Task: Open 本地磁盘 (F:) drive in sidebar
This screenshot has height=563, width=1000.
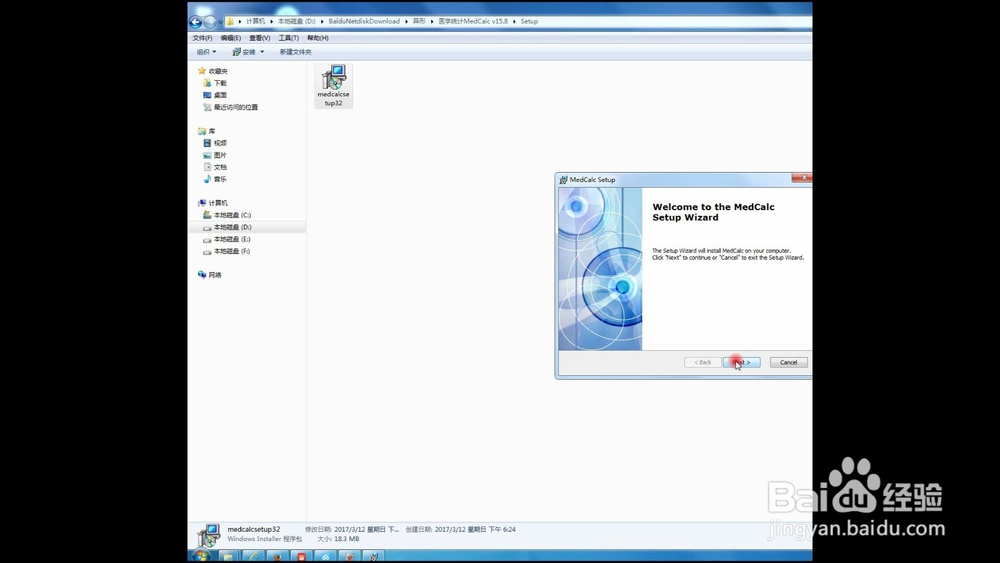Action: (x=227, y=251)
